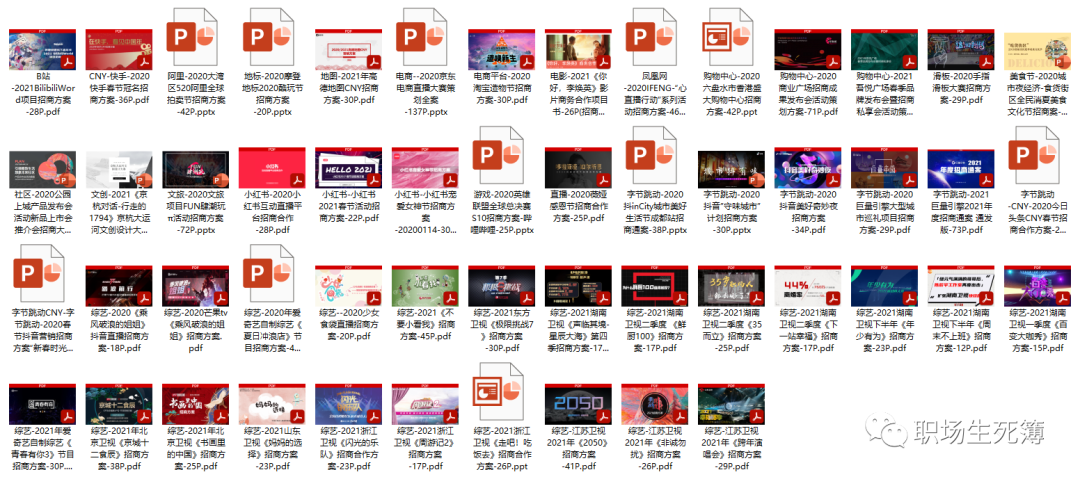Select the file name 湖南卫视一季度《百变大咖秀》-15P.pdf
This screenshot has width=1080, height=479.
click(x=1037, y=330)
